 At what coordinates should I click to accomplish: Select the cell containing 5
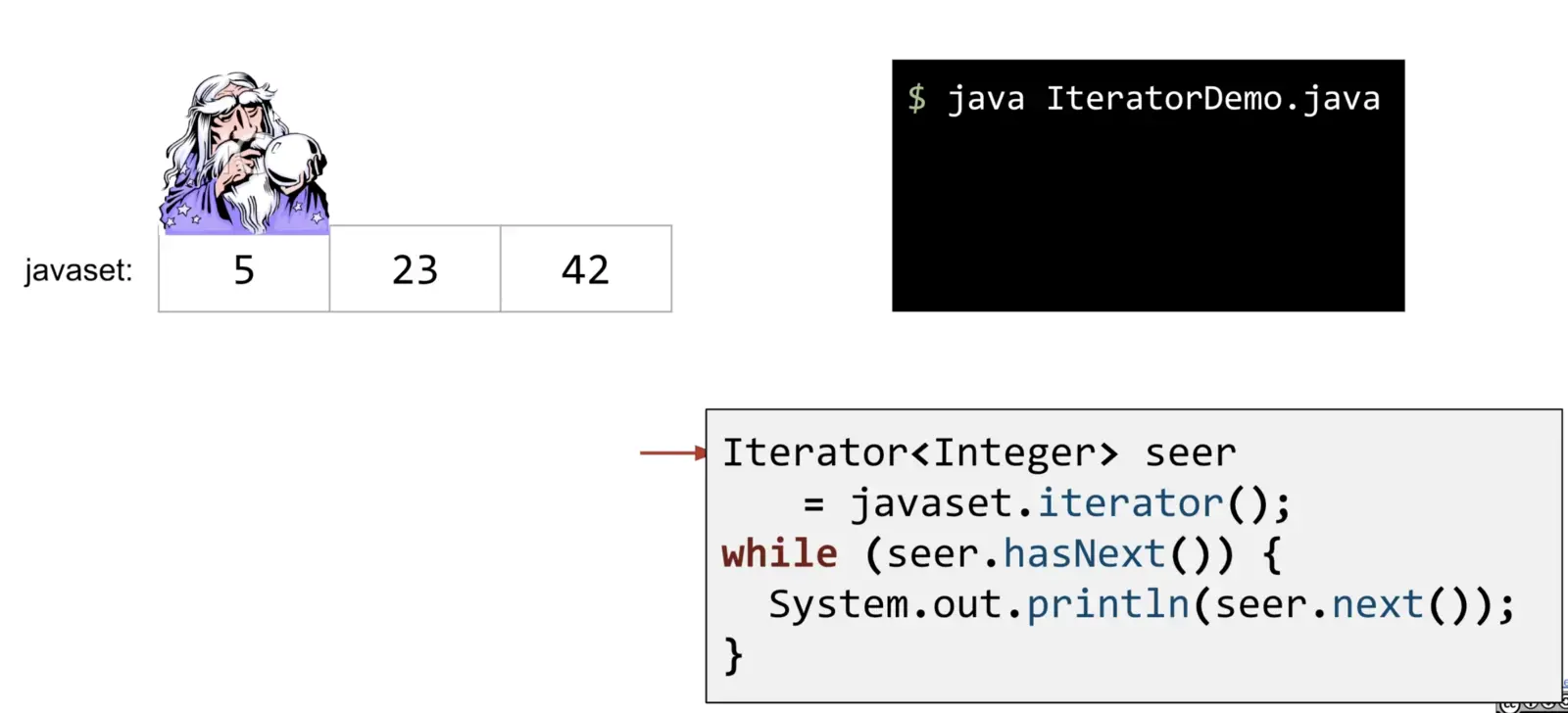(244, 269)
